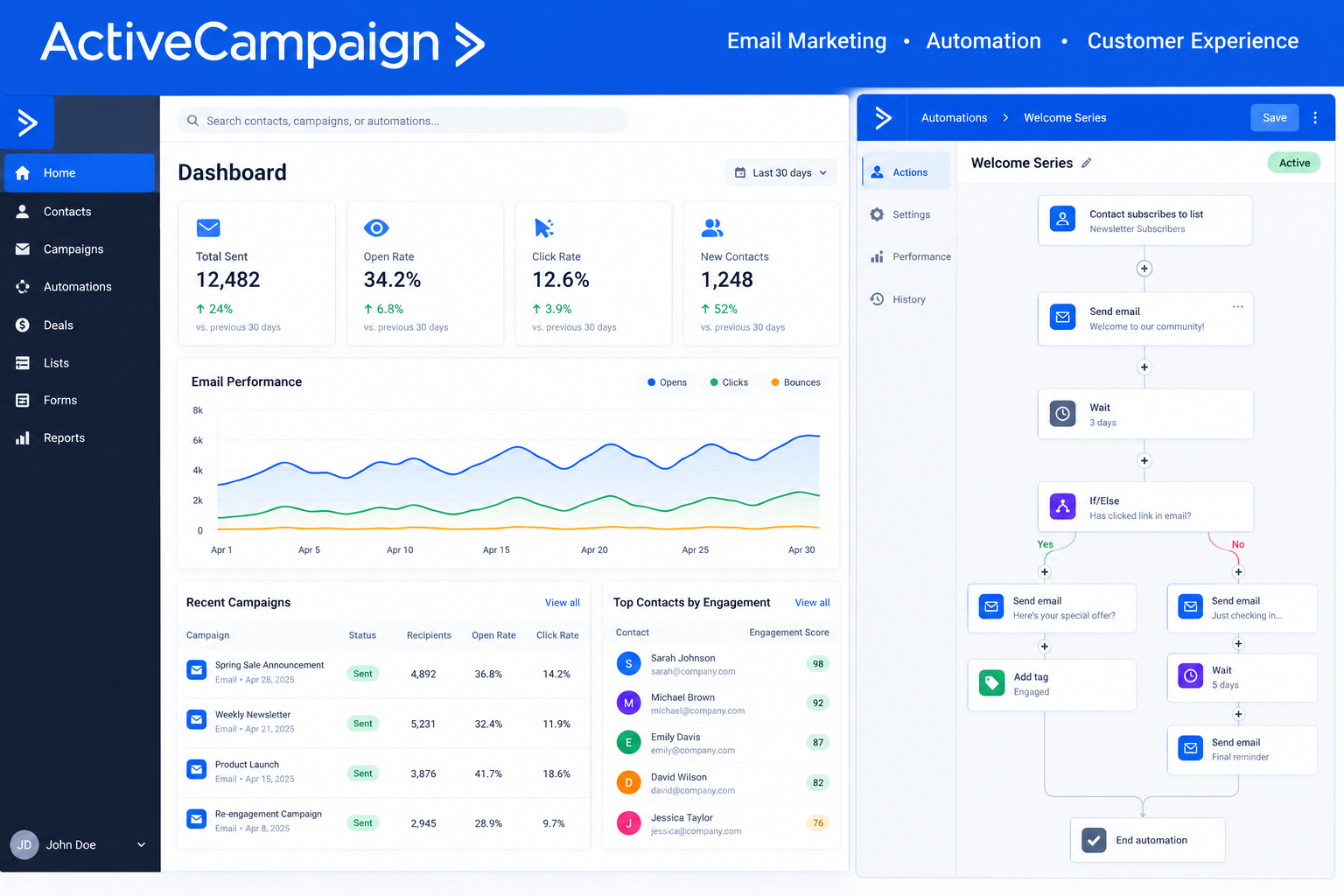Switch to the Actions tab in automation panel
The image size is (1344, 896).
coord(906,172)
